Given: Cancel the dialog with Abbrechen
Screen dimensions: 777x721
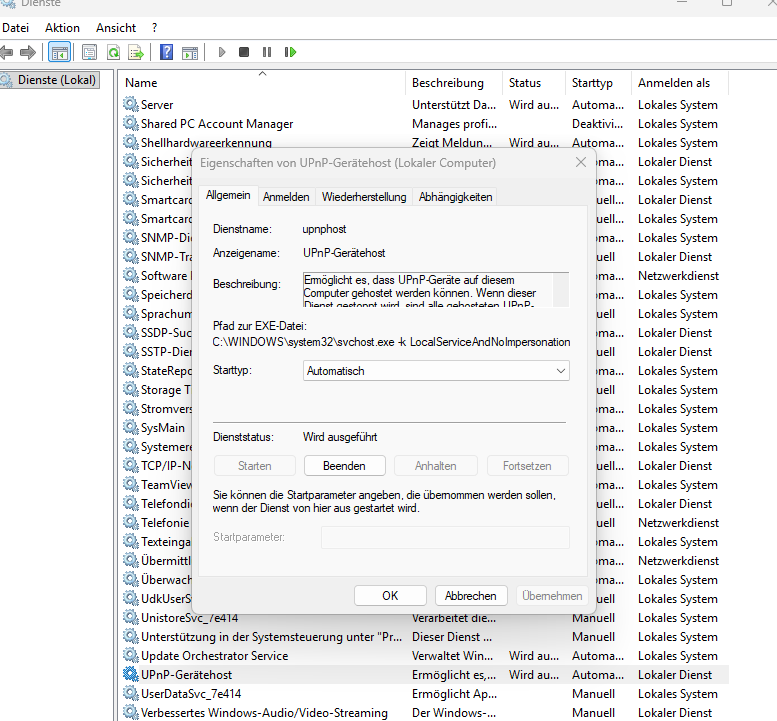Looking at the screenshot, I should (471, 596).
